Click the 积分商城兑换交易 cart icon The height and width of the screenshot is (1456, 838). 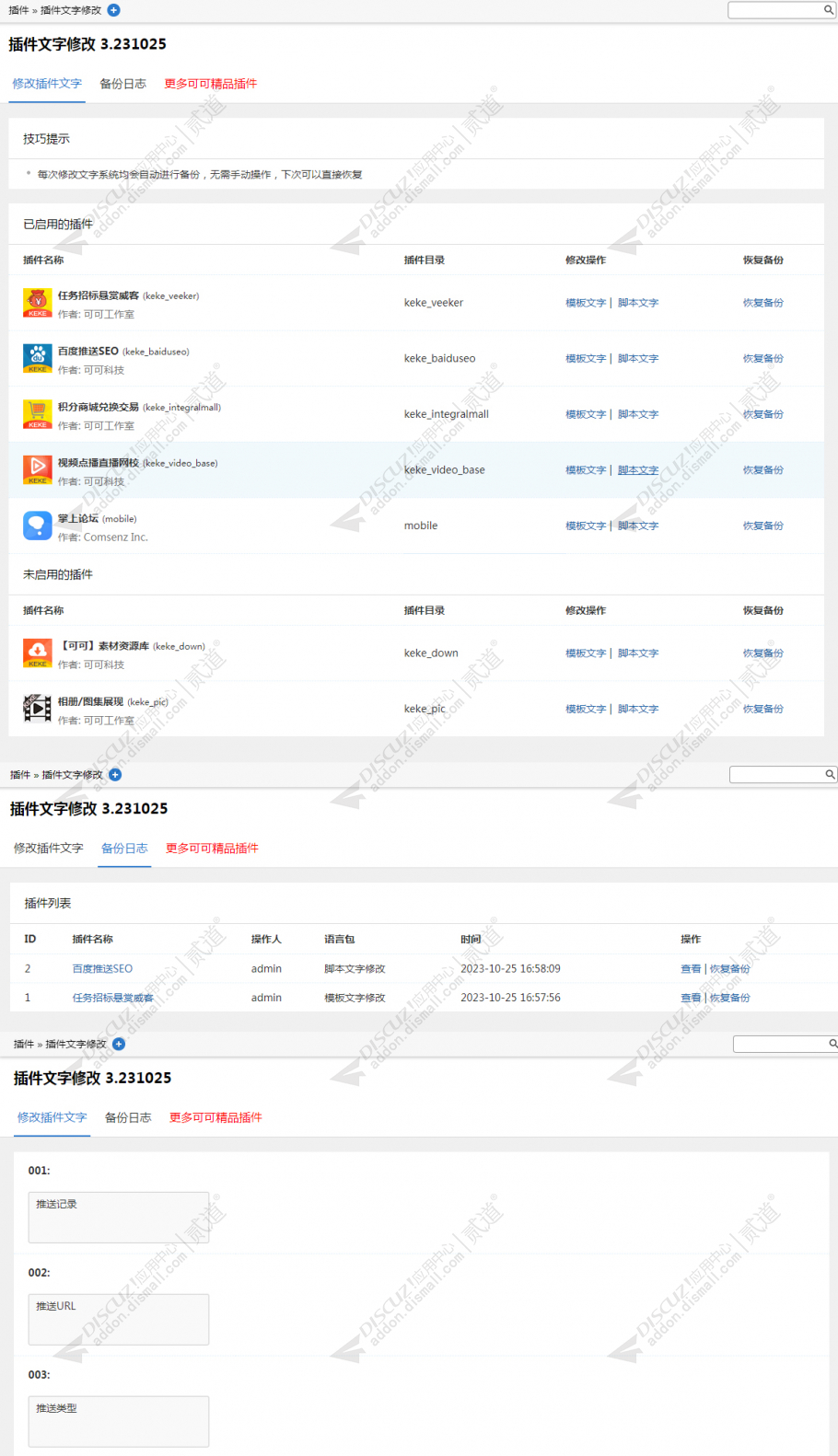click(x=38, y=414)
